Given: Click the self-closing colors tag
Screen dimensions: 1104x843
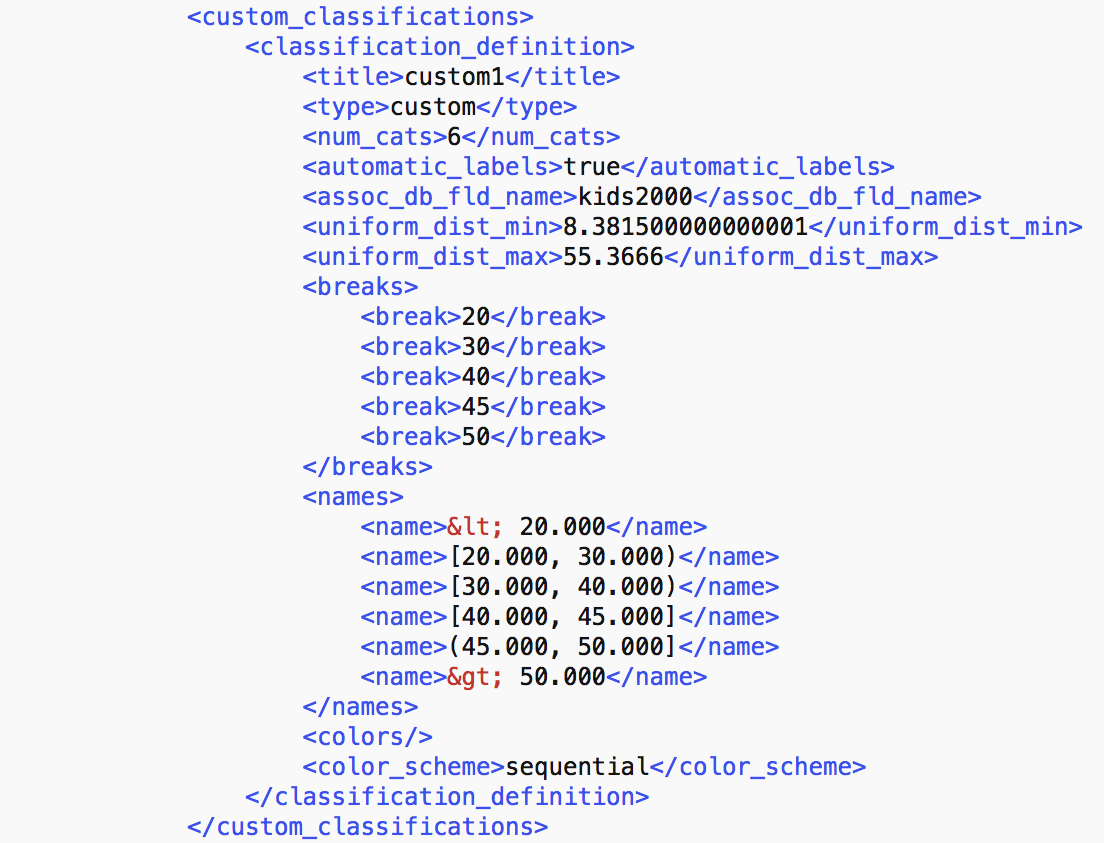Looking at the screenshot, I should click(368, 737).
